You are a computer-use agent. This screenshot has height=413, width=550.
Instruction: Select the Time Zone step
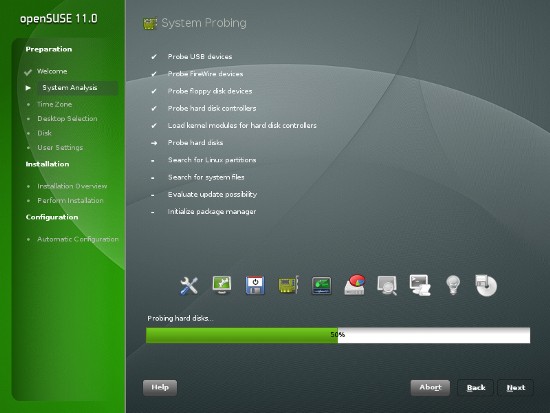pos(54,104)
